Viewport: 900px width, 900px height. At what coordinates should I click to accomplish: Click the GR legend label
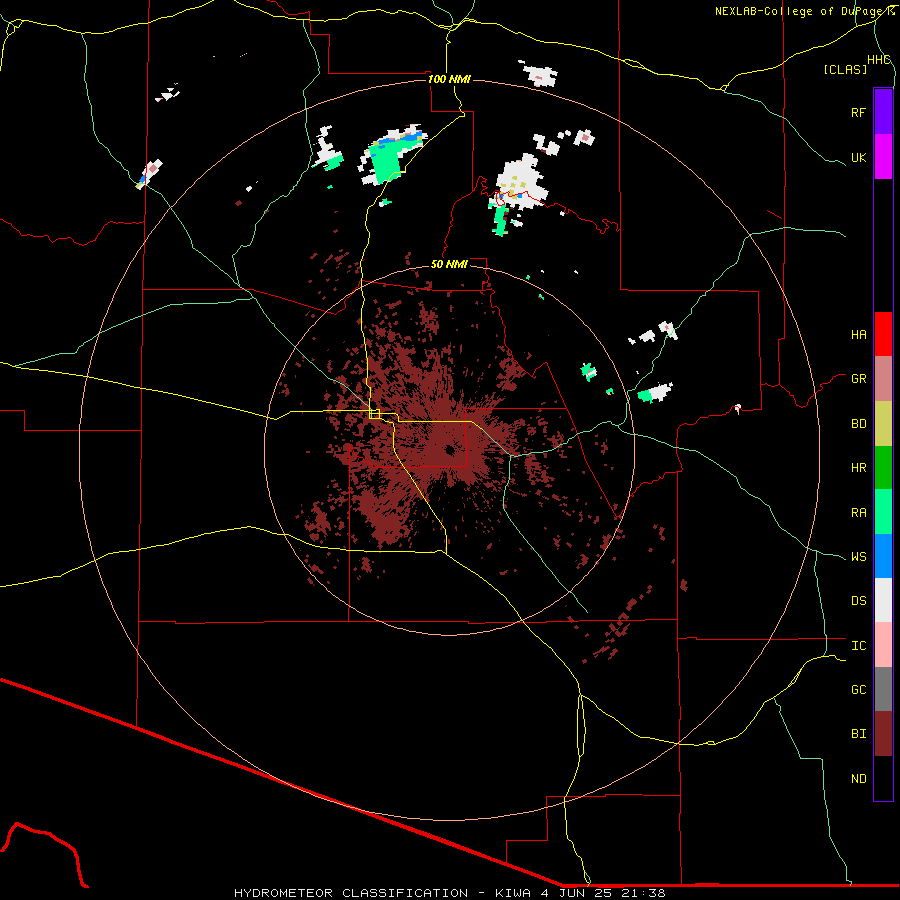point(858,379)
